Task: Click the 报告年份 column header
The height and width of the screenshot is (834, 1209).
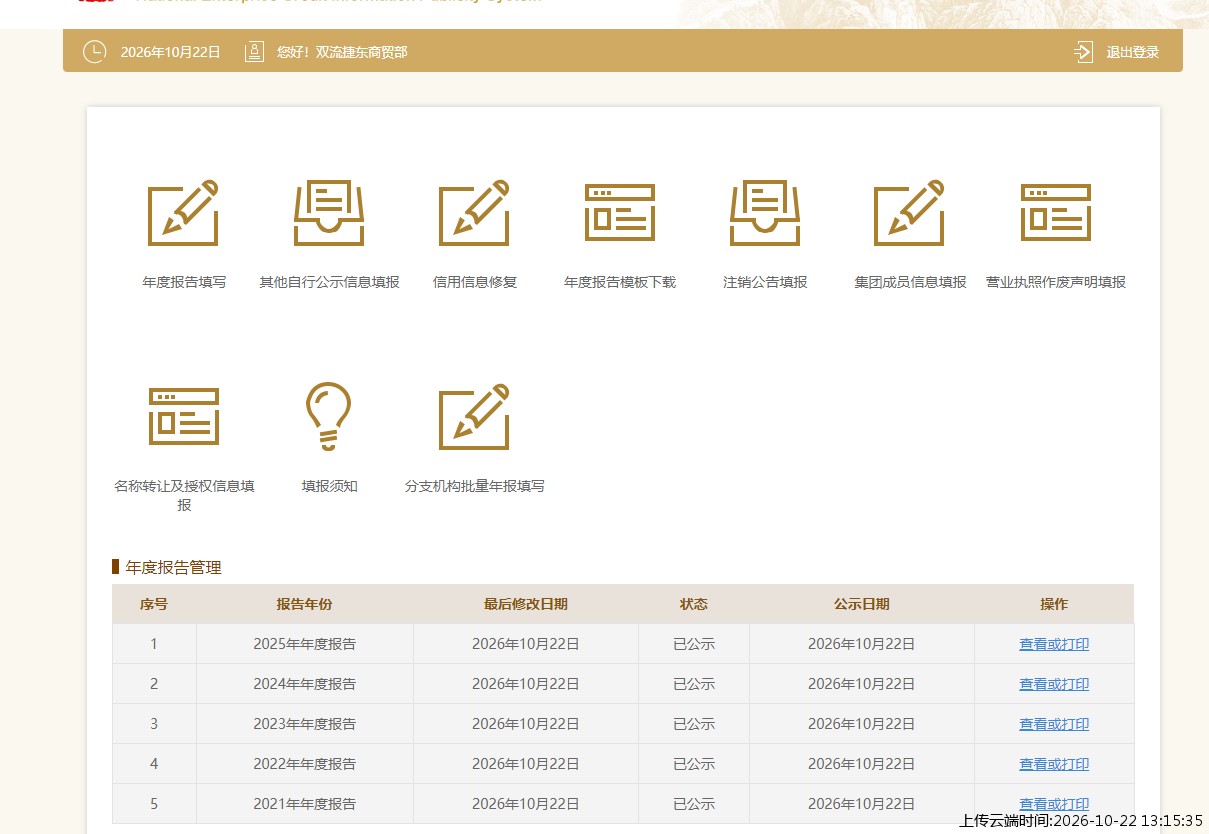Action: click(305, 604)
